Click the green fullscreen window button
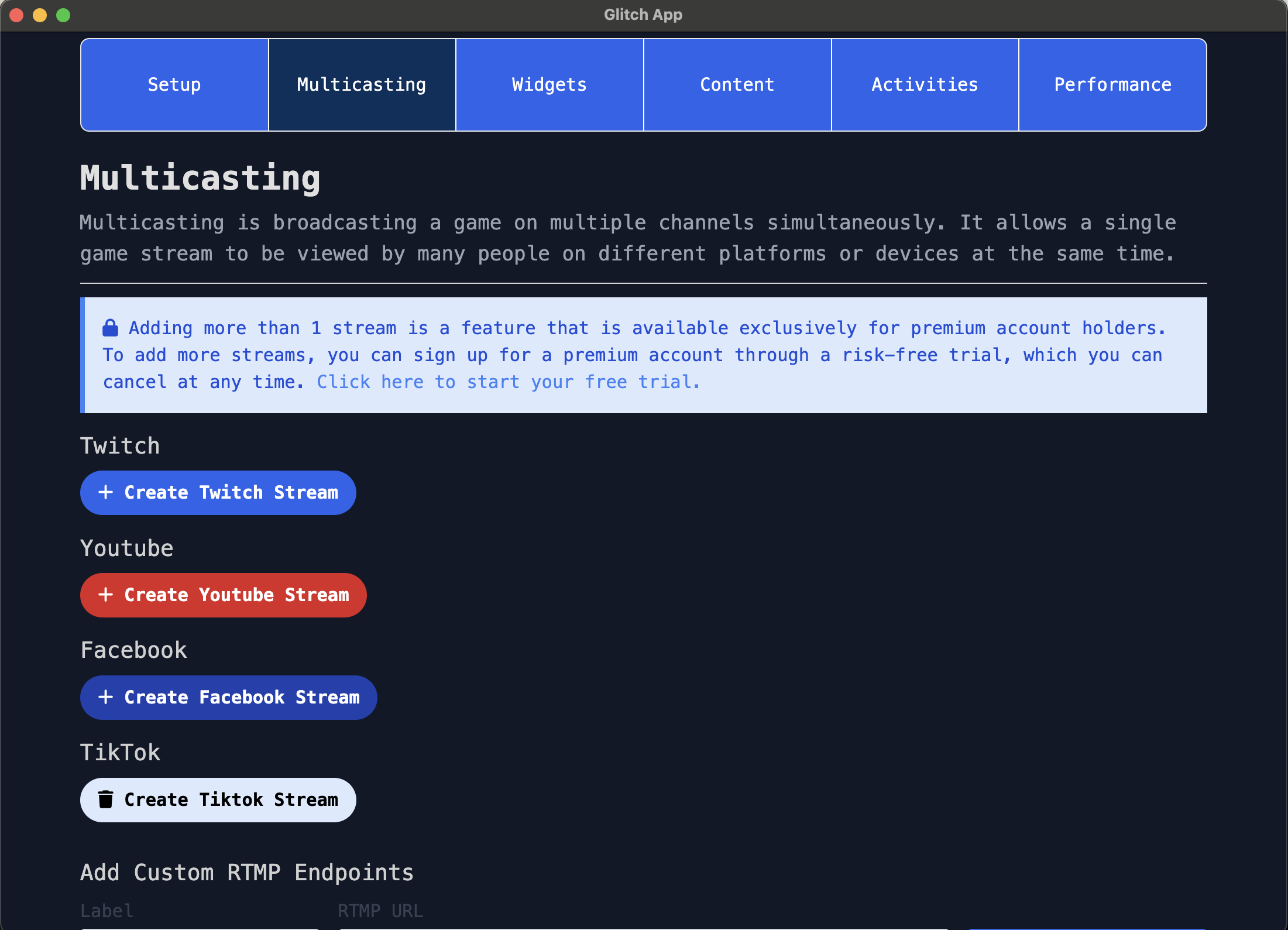Screen dimensions: 1288x930 tap(63, 15)
